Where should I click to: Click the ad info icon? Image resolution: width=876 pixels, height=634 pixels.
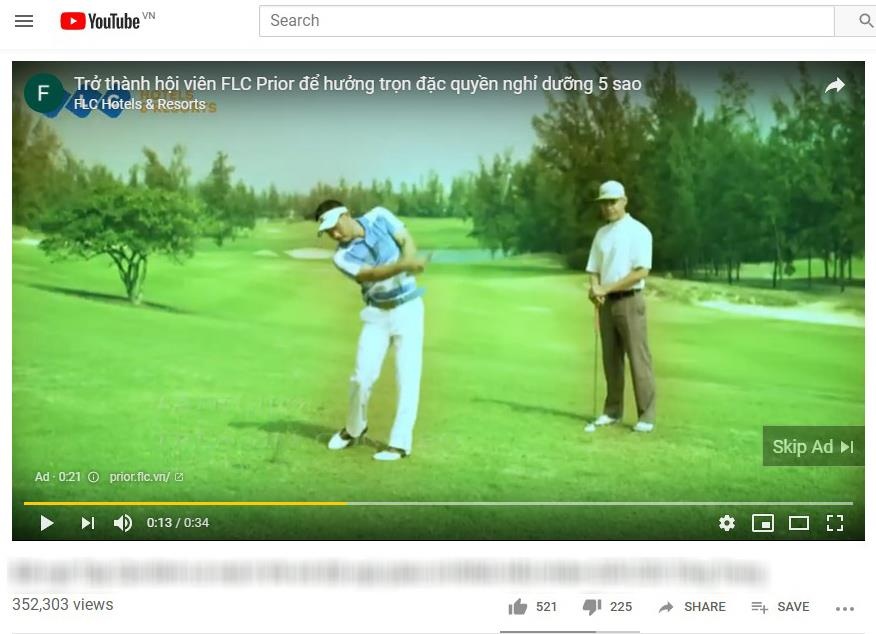click(93, 477)
